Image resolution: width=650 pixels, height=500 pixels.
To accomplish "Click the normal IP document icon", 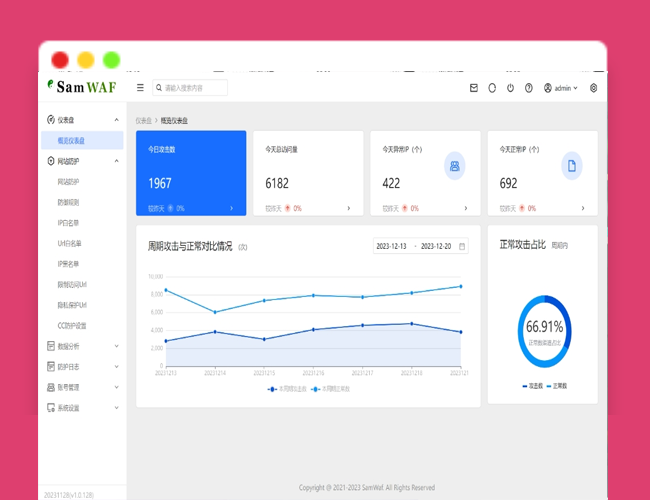I will click(x=572, y=166).
